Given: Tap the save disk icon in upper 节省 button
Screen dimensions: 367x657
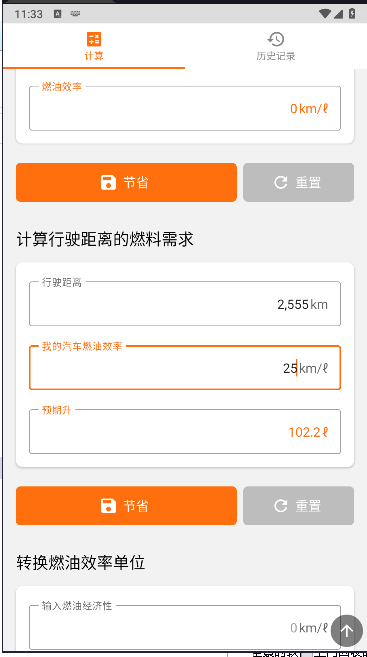Looking at the screenshot, I should click(108, 183).
